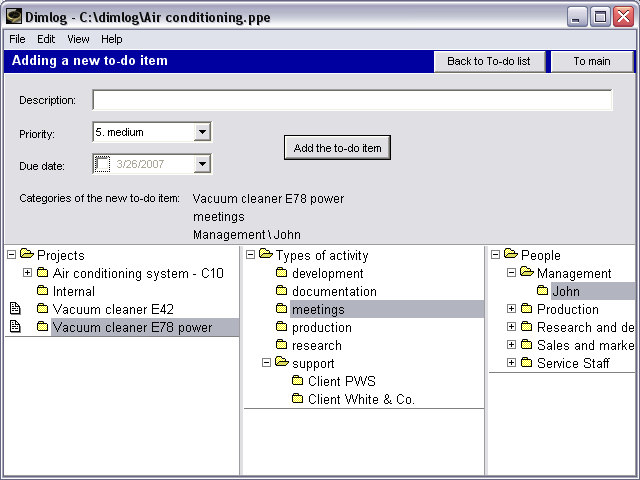640x480 pixels.
Task: Click the document icon beside Vacuum cleaner E42
Action: point(15,309)
